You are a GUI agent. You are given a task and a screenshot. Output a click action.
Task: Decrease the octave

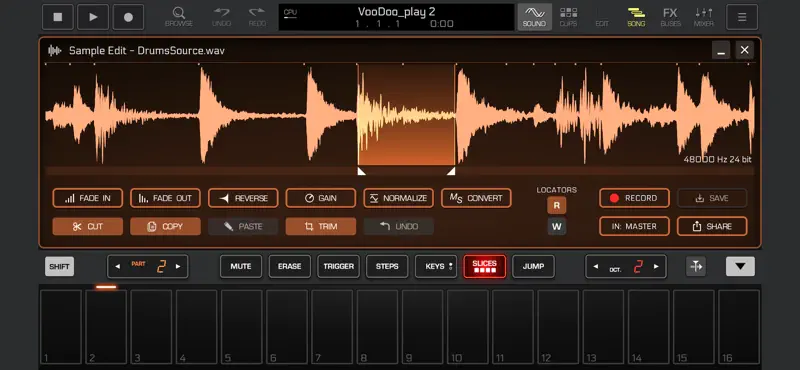coord(595,266)
